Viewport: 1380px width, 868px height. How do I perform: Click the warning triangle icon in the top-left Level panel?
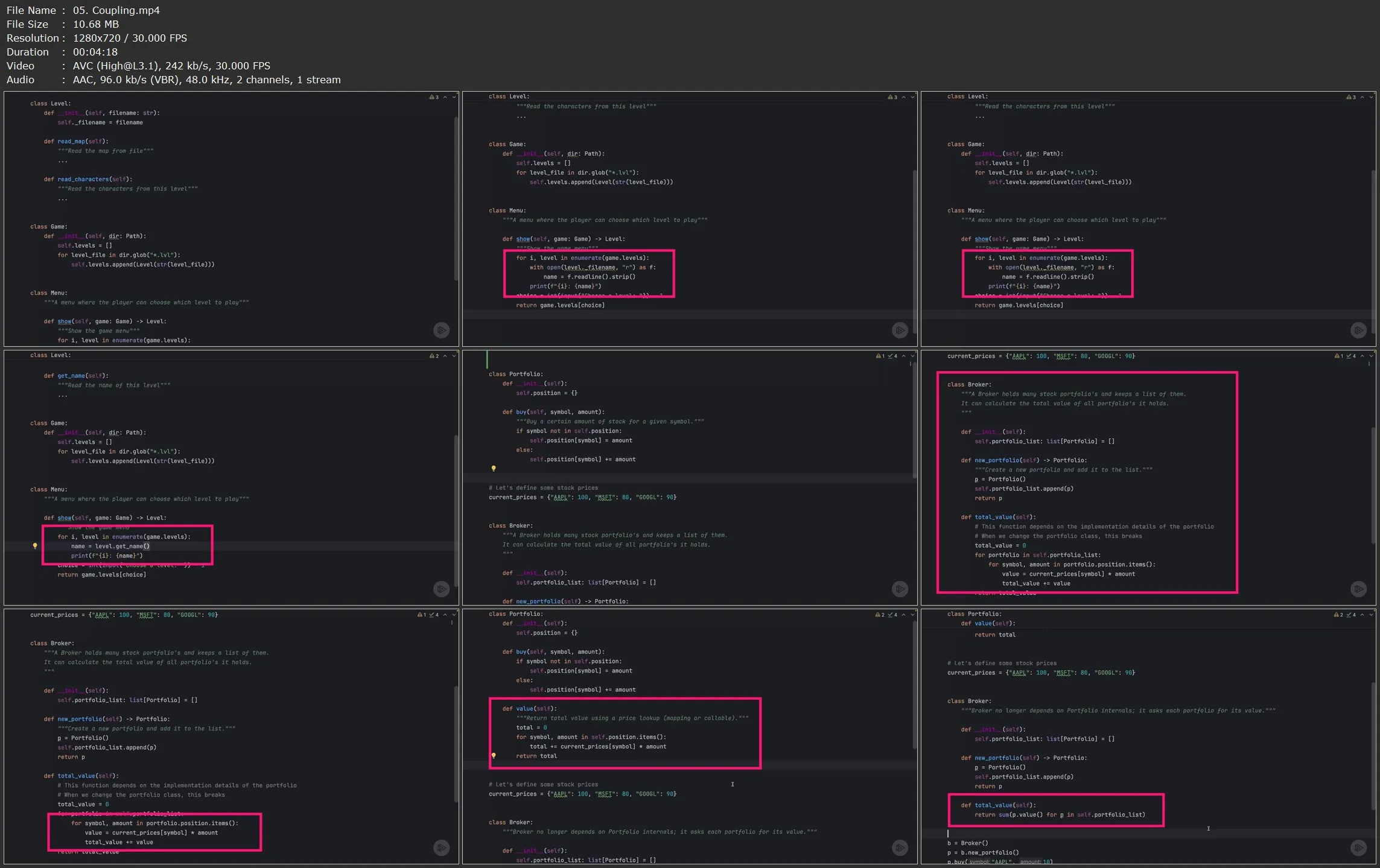[x=433, y=97]
